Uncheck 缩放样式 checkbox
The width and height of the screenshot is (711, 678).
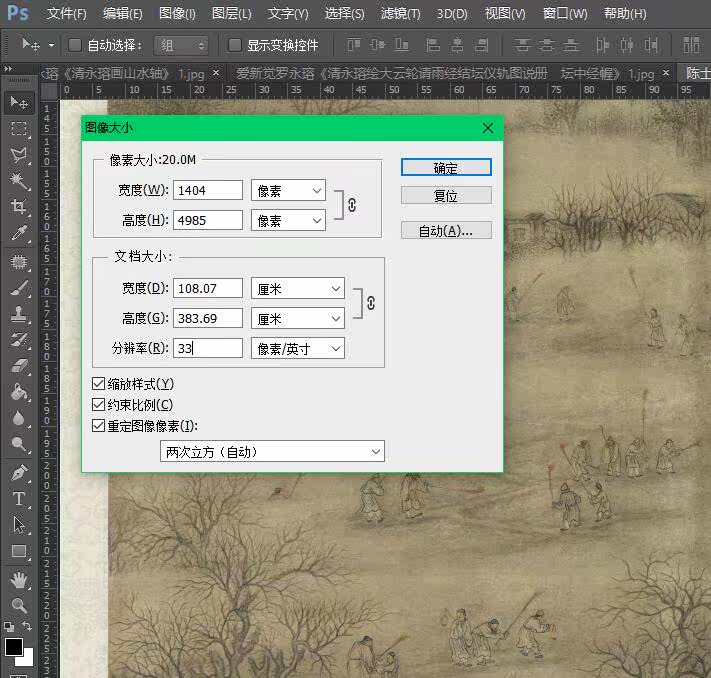click(98, 384)
